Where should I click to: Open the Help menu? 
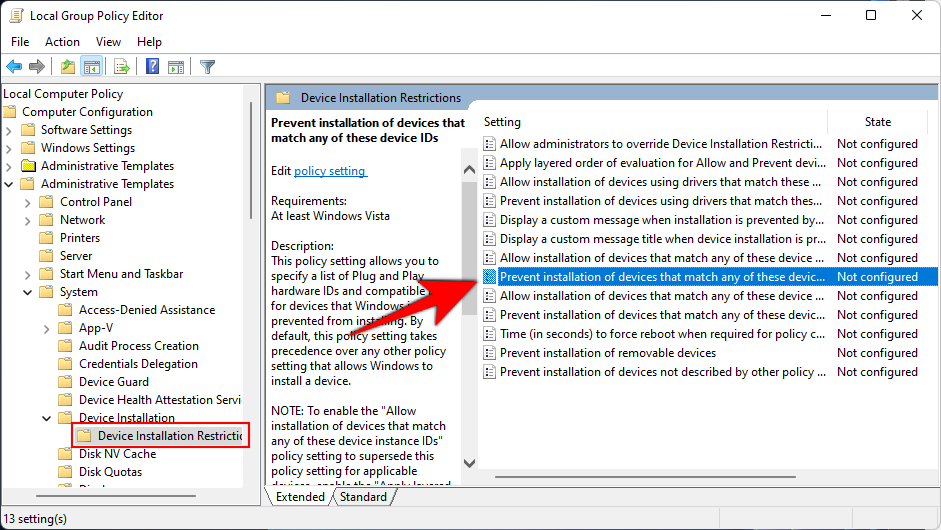click(x=149, y=41)
